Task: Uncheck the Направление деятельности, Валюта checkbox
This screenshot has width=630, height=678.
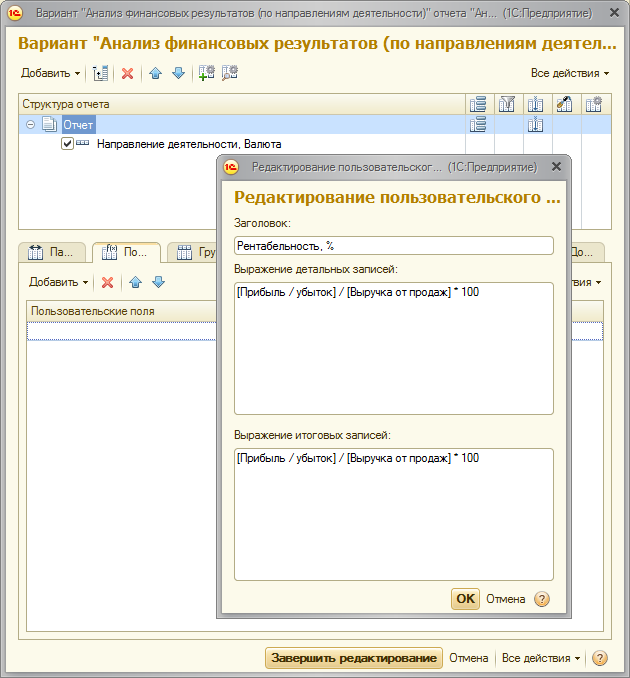Action: [x=67, y=144]
